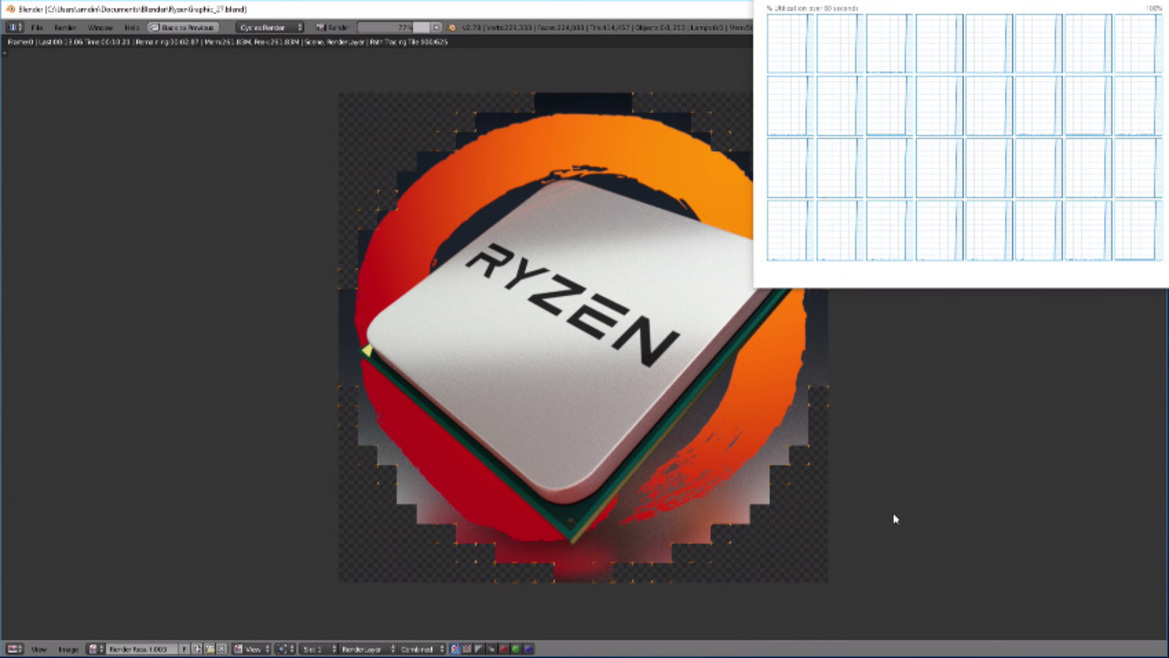
Task: Open the View menu in image editor
Action: coord(38,649)
